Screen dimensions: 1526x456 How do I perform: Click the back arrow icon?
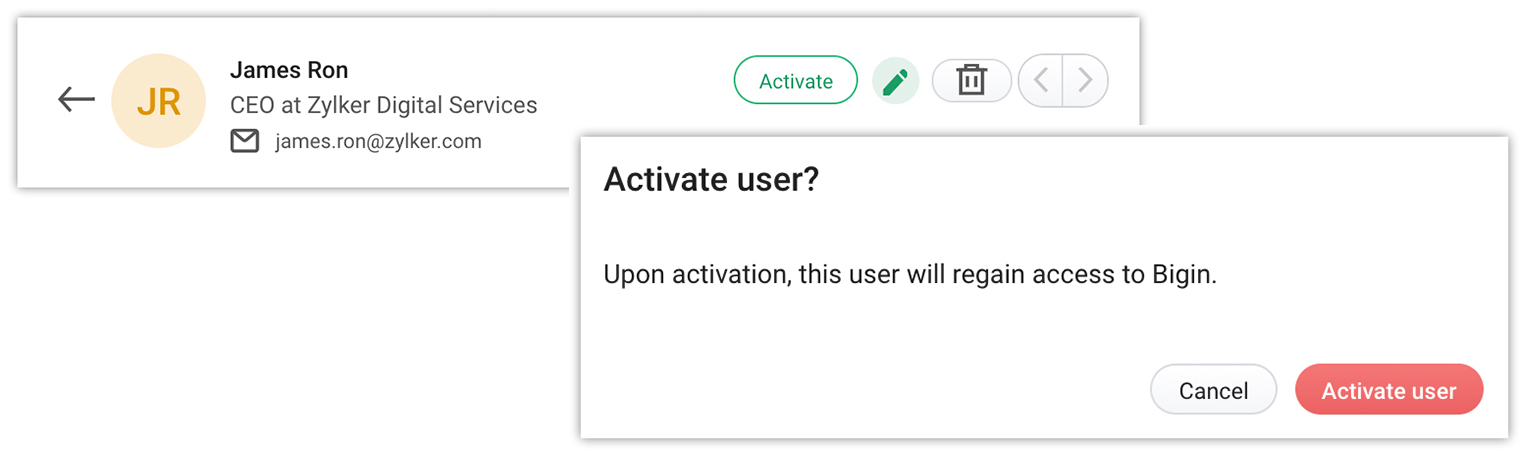pyautogui.click(x=76, y=99)
